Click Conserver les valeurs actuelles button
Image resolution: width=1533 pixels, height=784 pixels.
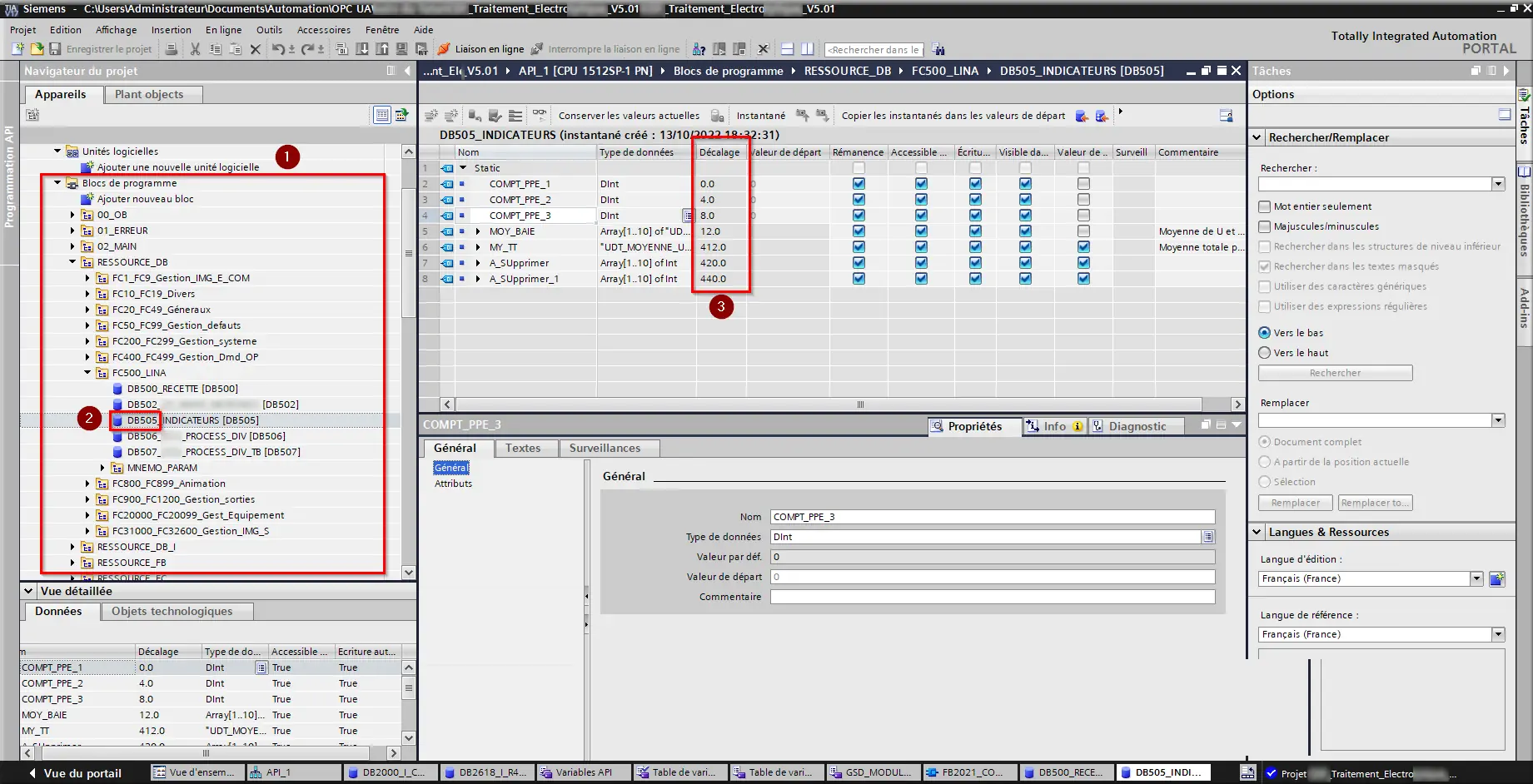tap(629, 116)
